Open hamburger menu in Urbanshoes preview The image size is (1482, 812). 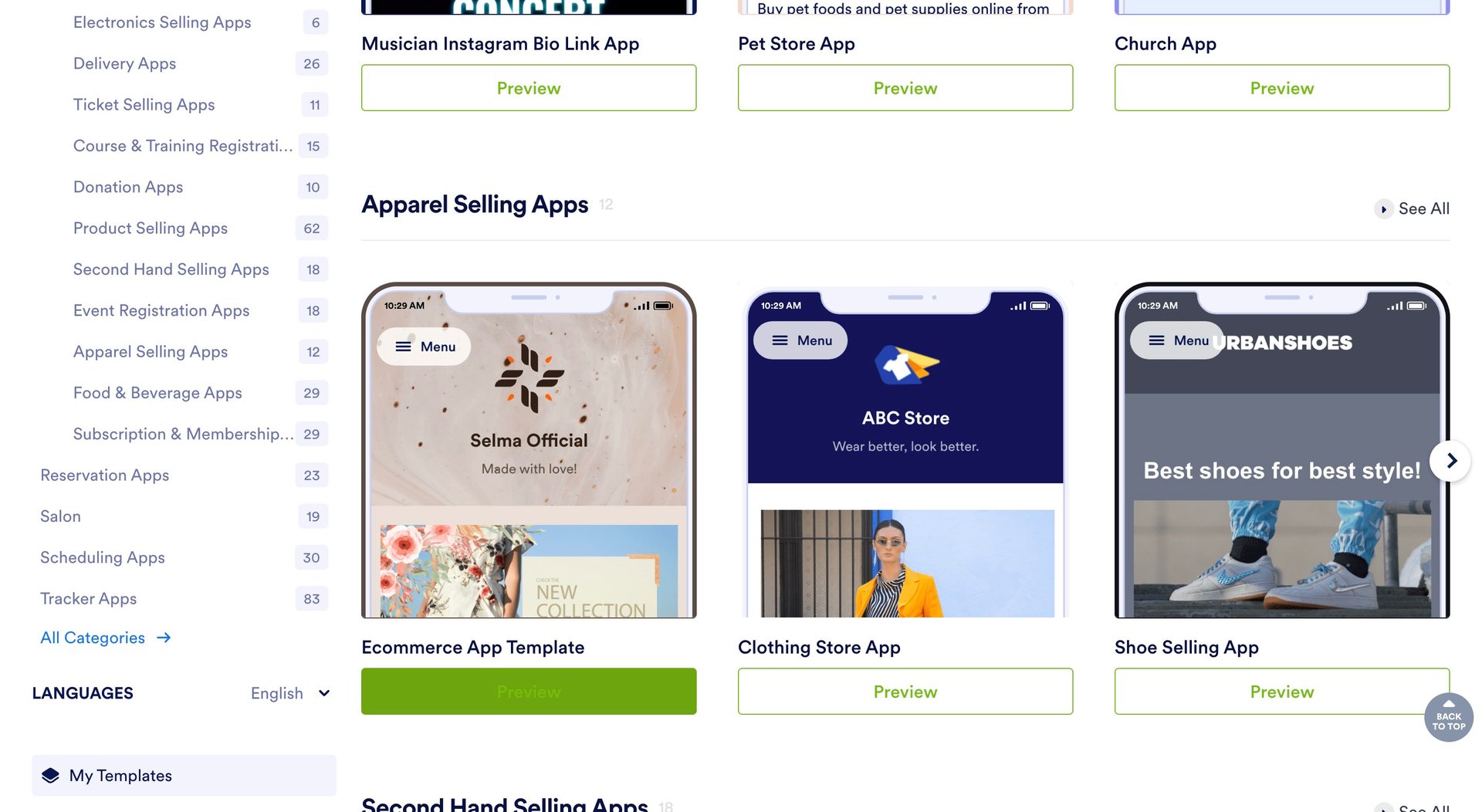tap(1177, 340)
